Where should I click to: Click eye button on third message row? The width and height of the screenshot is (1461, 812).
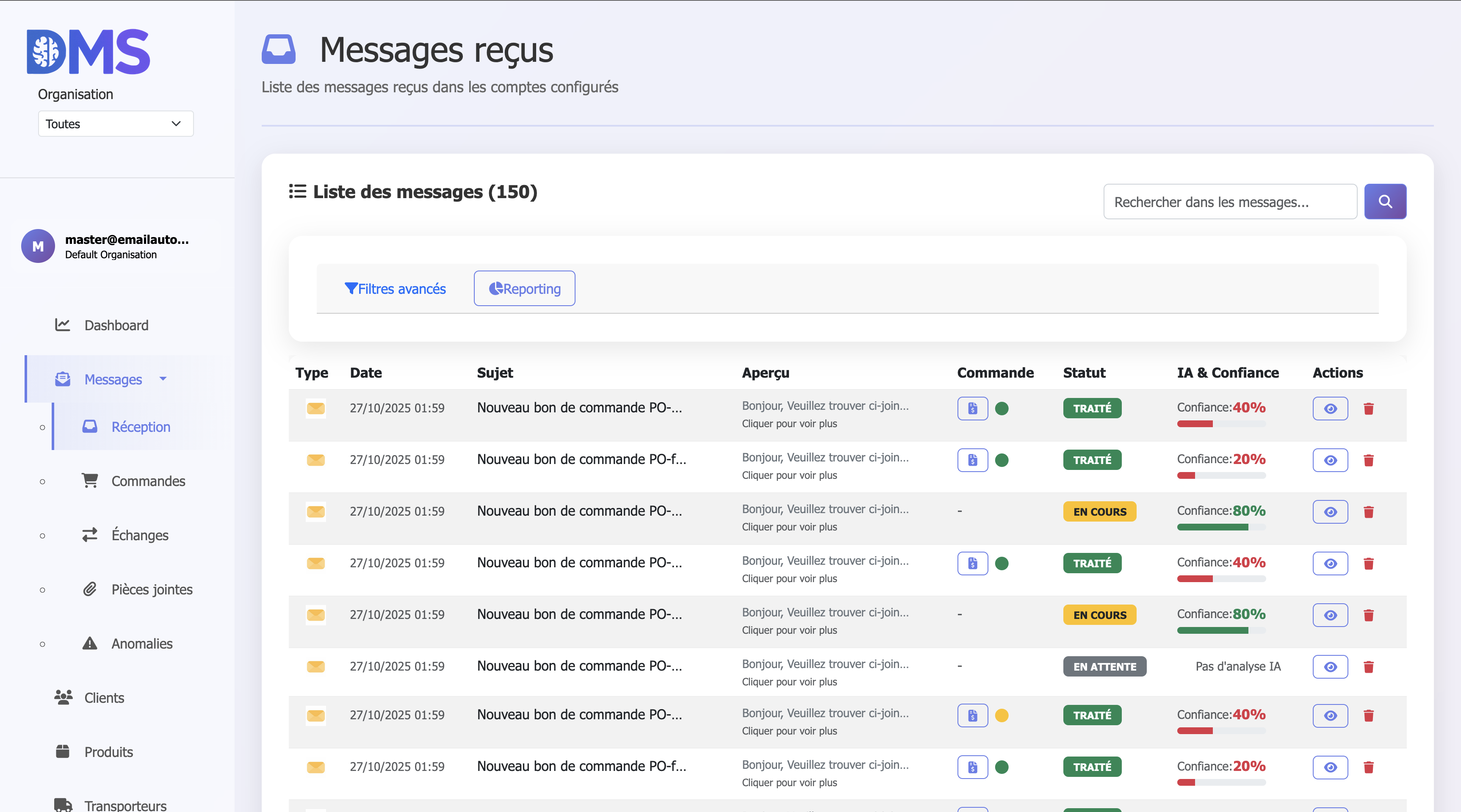[x=1330, y=511]
